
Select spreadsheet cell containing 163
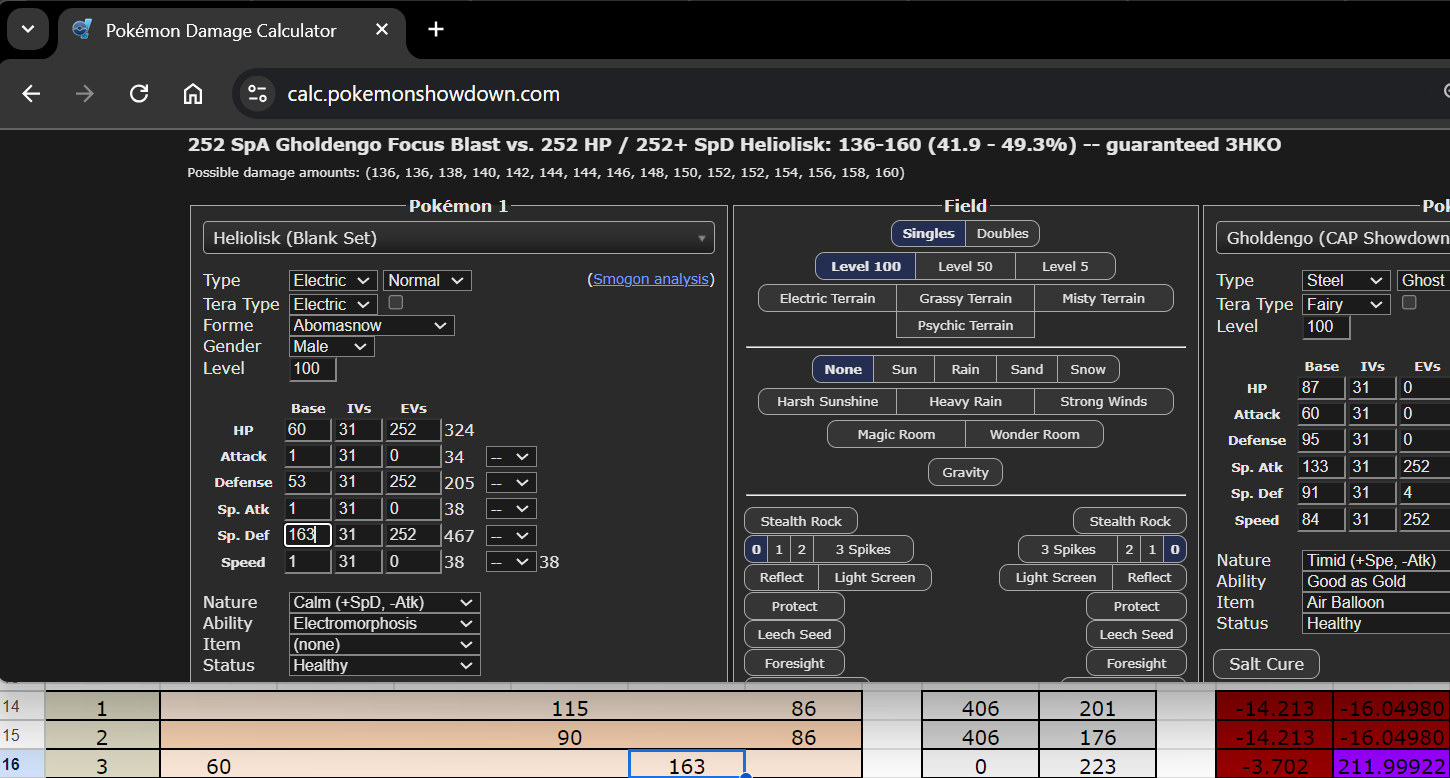[x=686, y=765]
